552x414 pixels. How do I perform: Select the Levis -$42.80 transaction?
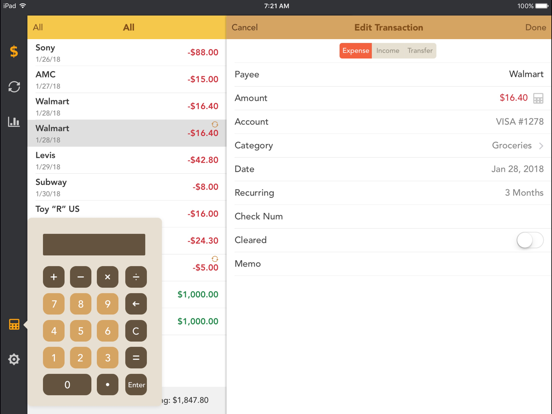(x=127, y=160)
